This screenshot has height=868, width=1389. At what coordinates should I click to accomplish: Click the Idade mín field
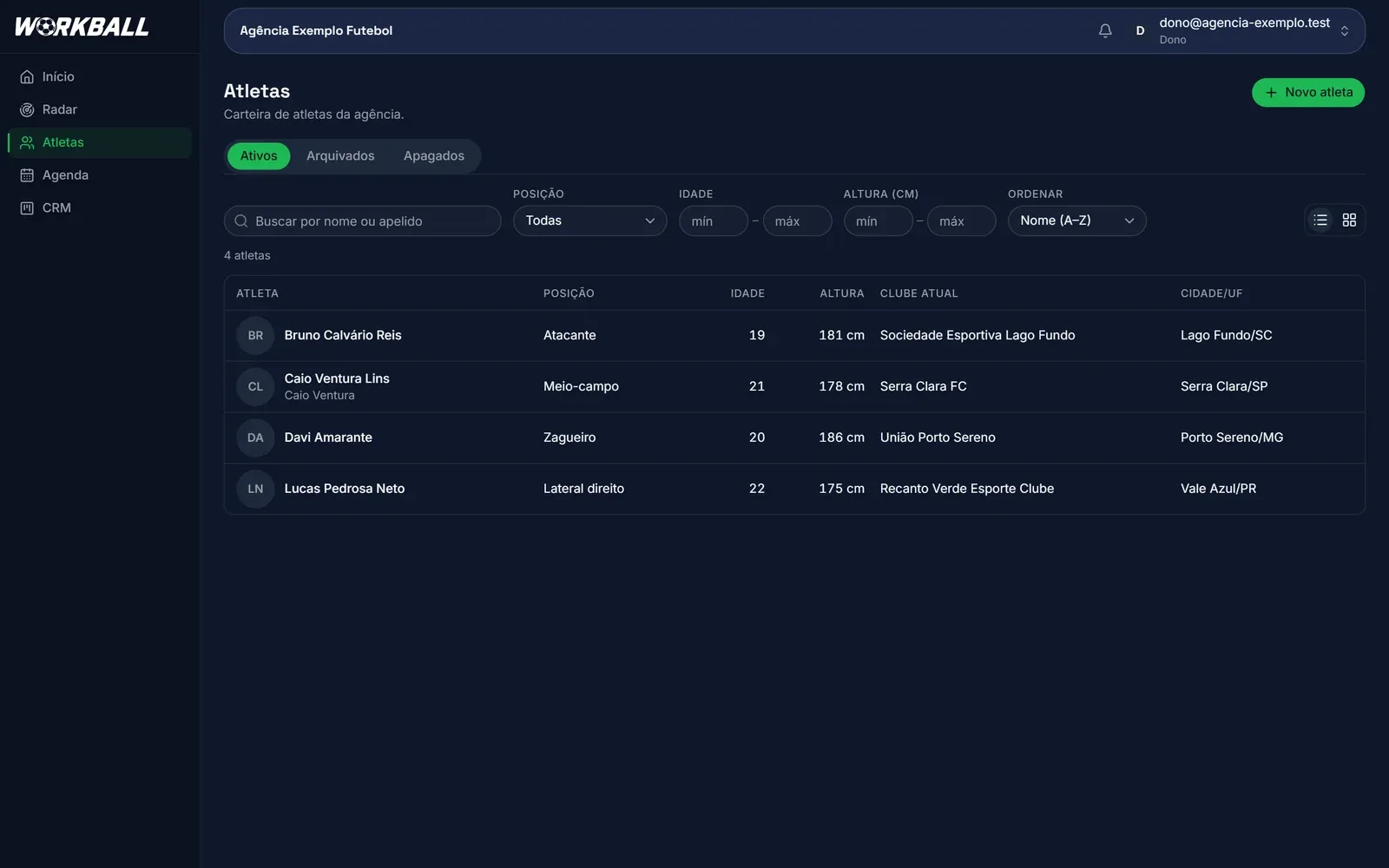(713, 221)
